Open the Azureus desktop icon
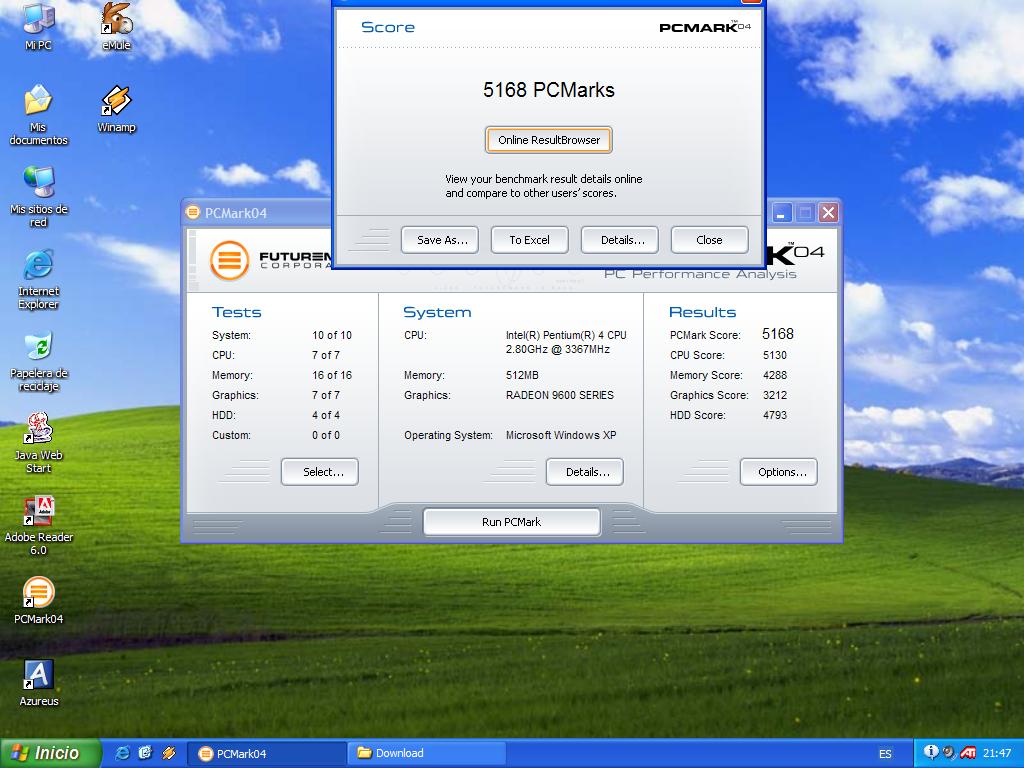This screenshot has height=768, width=1024. [x=38, y=676]
